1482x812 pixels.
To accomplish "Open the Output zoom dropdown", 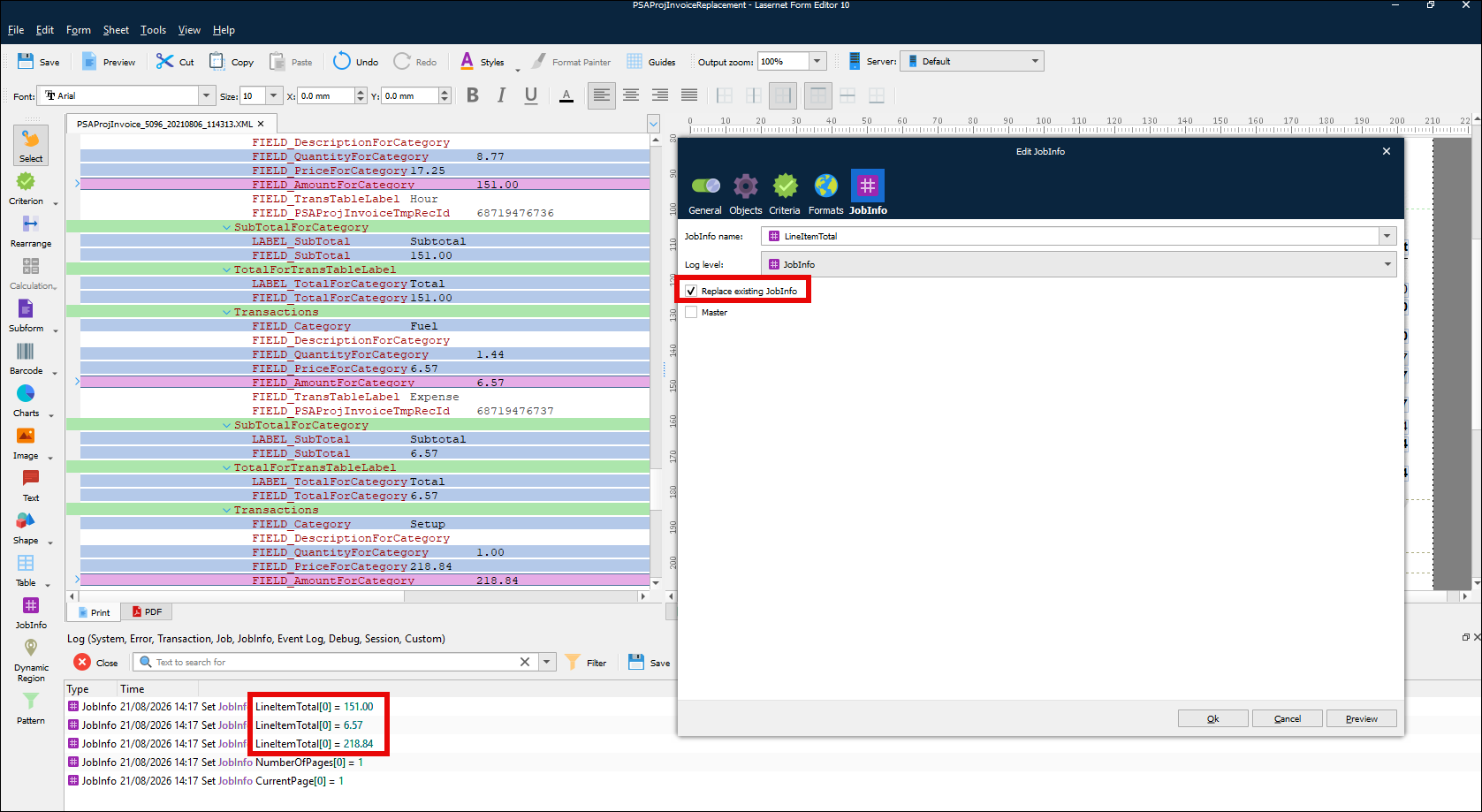I will pos(817,61).
